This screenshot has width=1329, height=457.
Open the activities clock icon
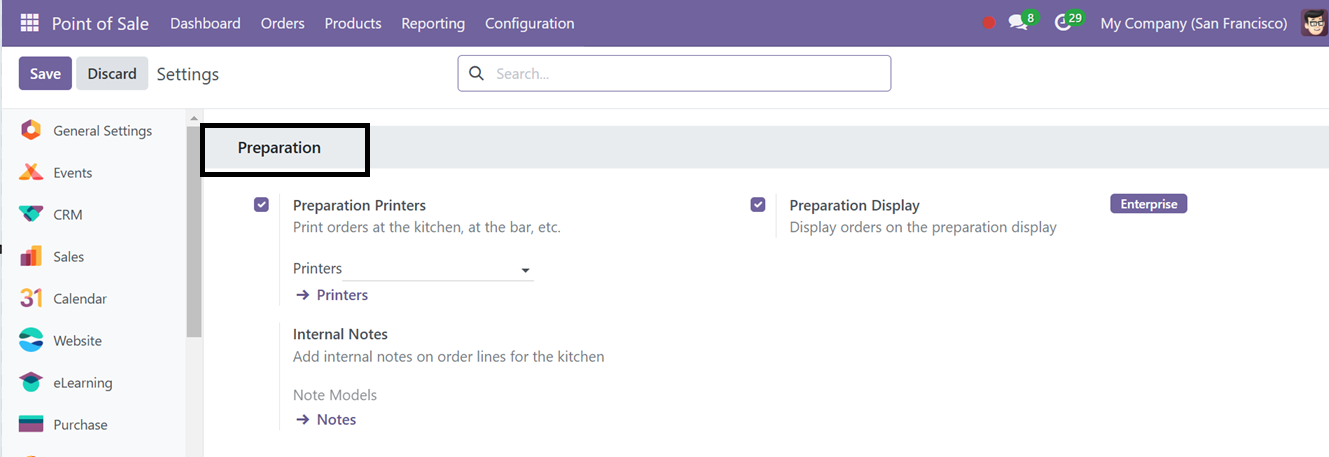pyautogui.click(x=1063, y=23)
